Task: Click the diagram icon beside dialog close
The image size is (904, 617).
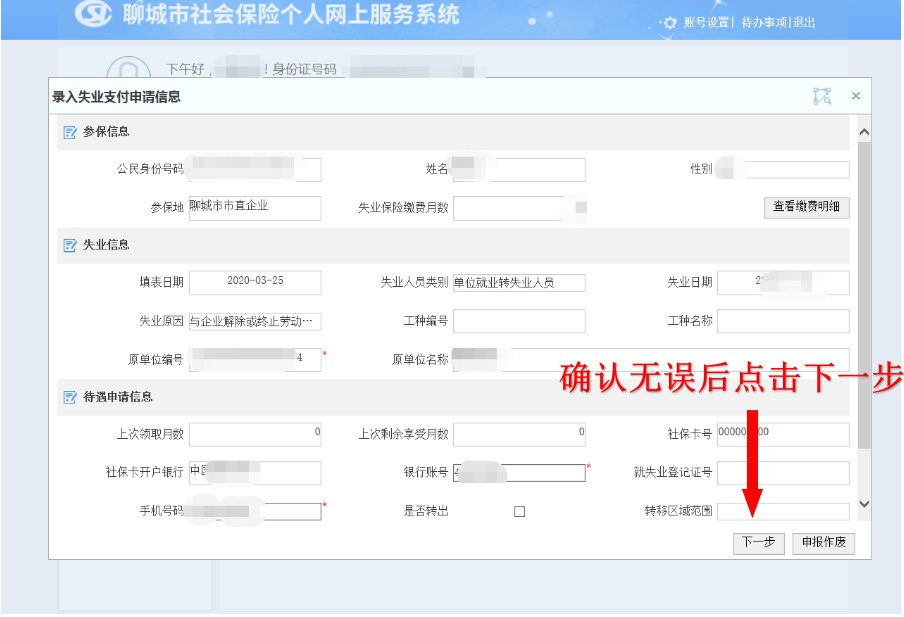Action: click(x=822, y=96)
